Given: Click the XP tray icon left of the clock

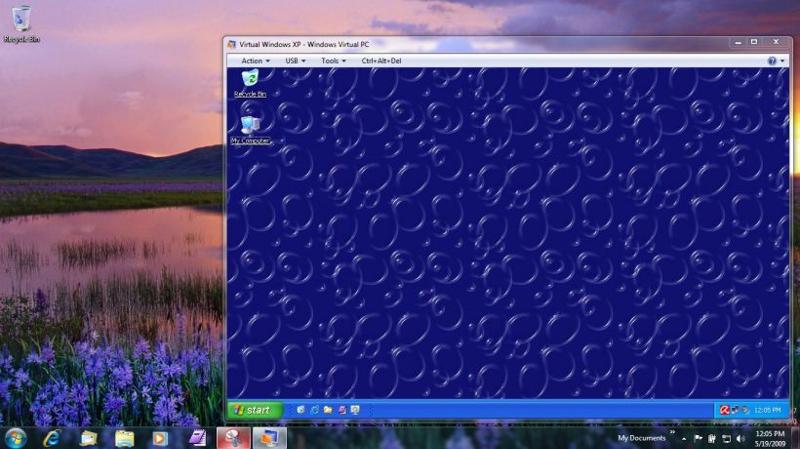Looking at the screenshot, I should [745, 410].
